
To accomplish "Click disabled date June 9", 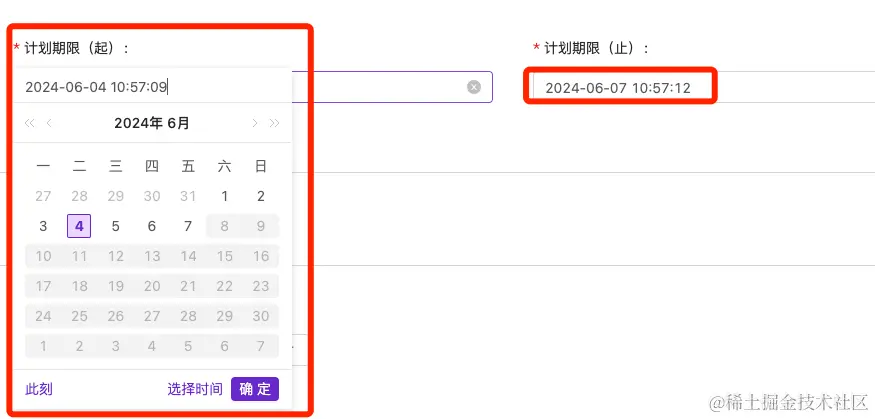I will tap(261, 226).
